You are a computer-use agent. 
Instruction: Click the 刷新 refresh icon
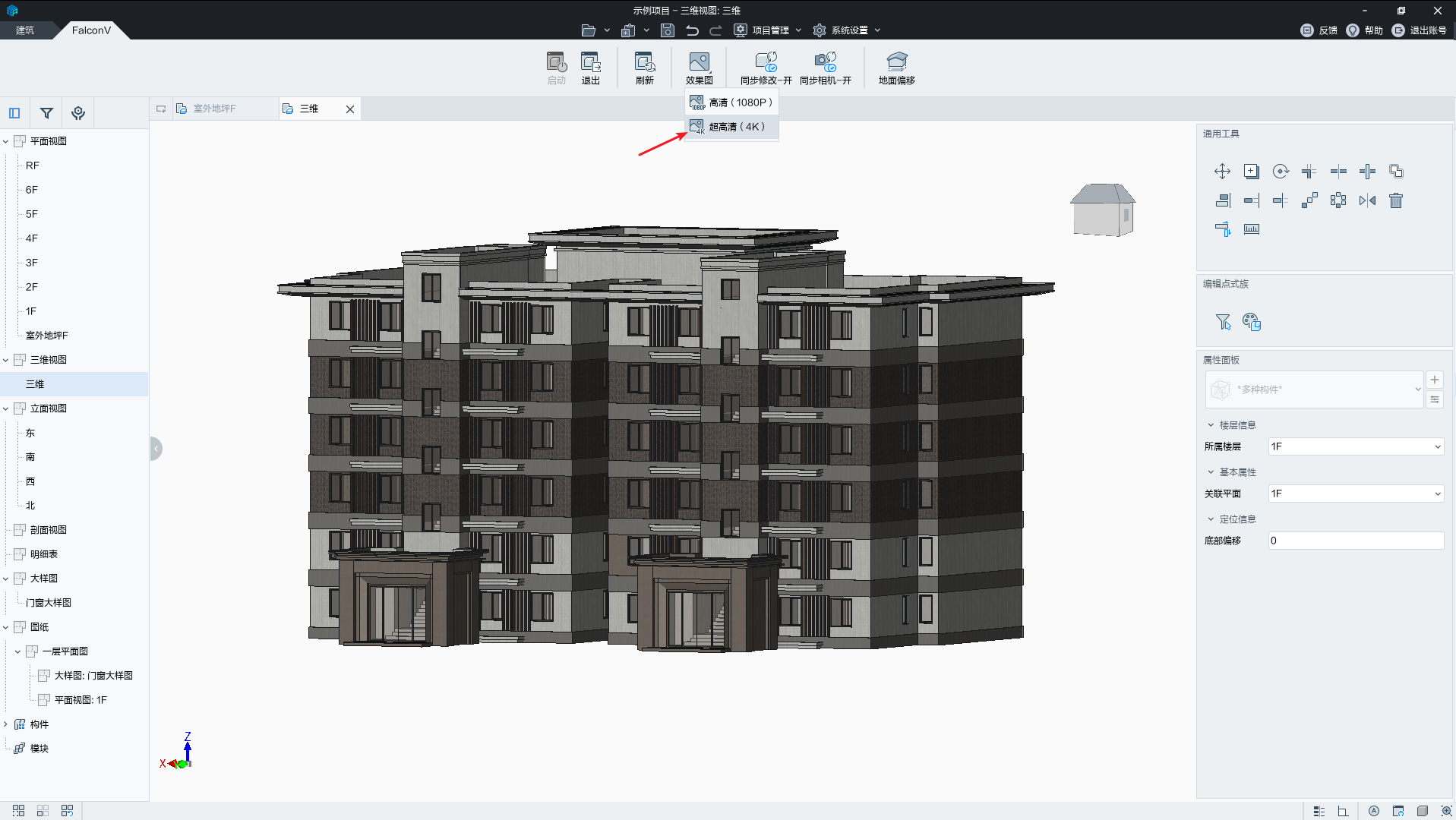point(644,68)
